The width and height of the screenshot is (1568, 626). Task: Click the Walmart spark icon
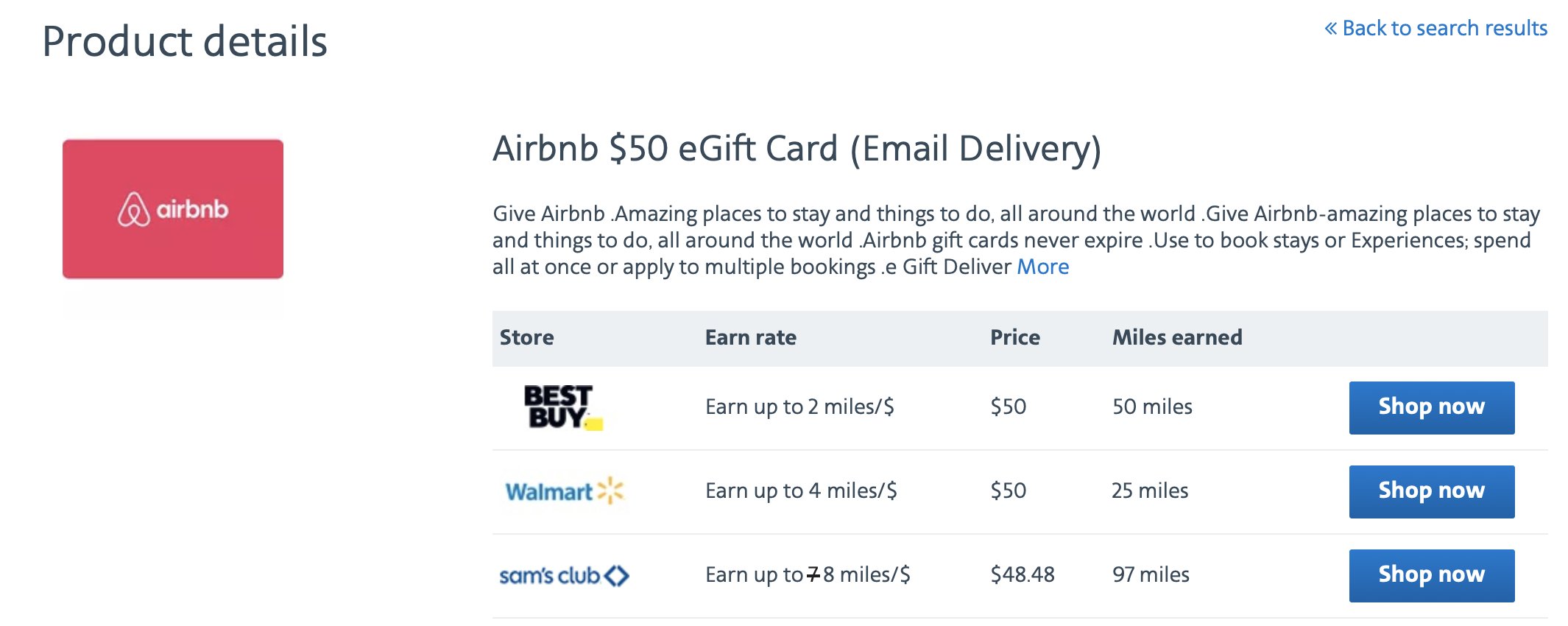click(x=610, y=490)
